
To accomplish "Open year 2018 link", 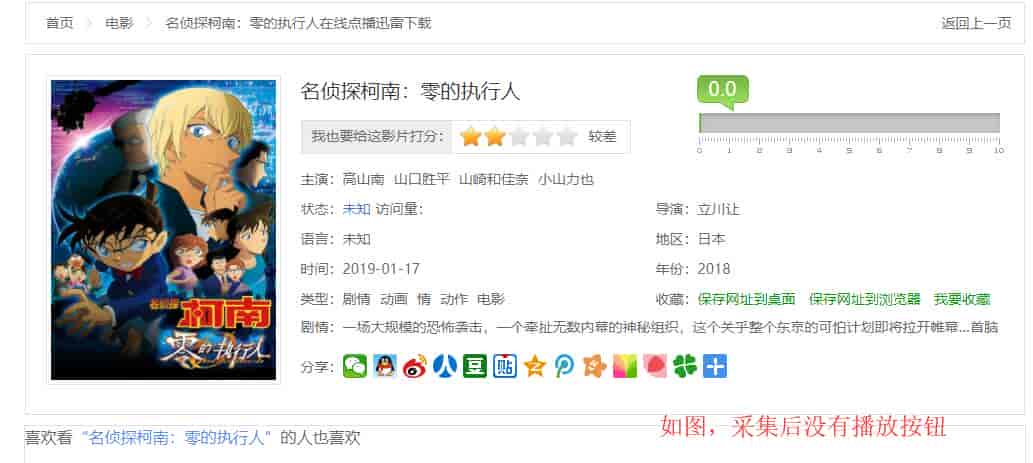I will [x=714, y=269].
